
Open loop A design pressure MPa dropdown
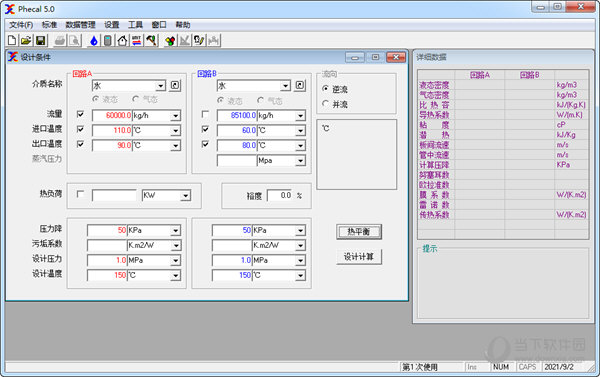(x=176, y=261)
